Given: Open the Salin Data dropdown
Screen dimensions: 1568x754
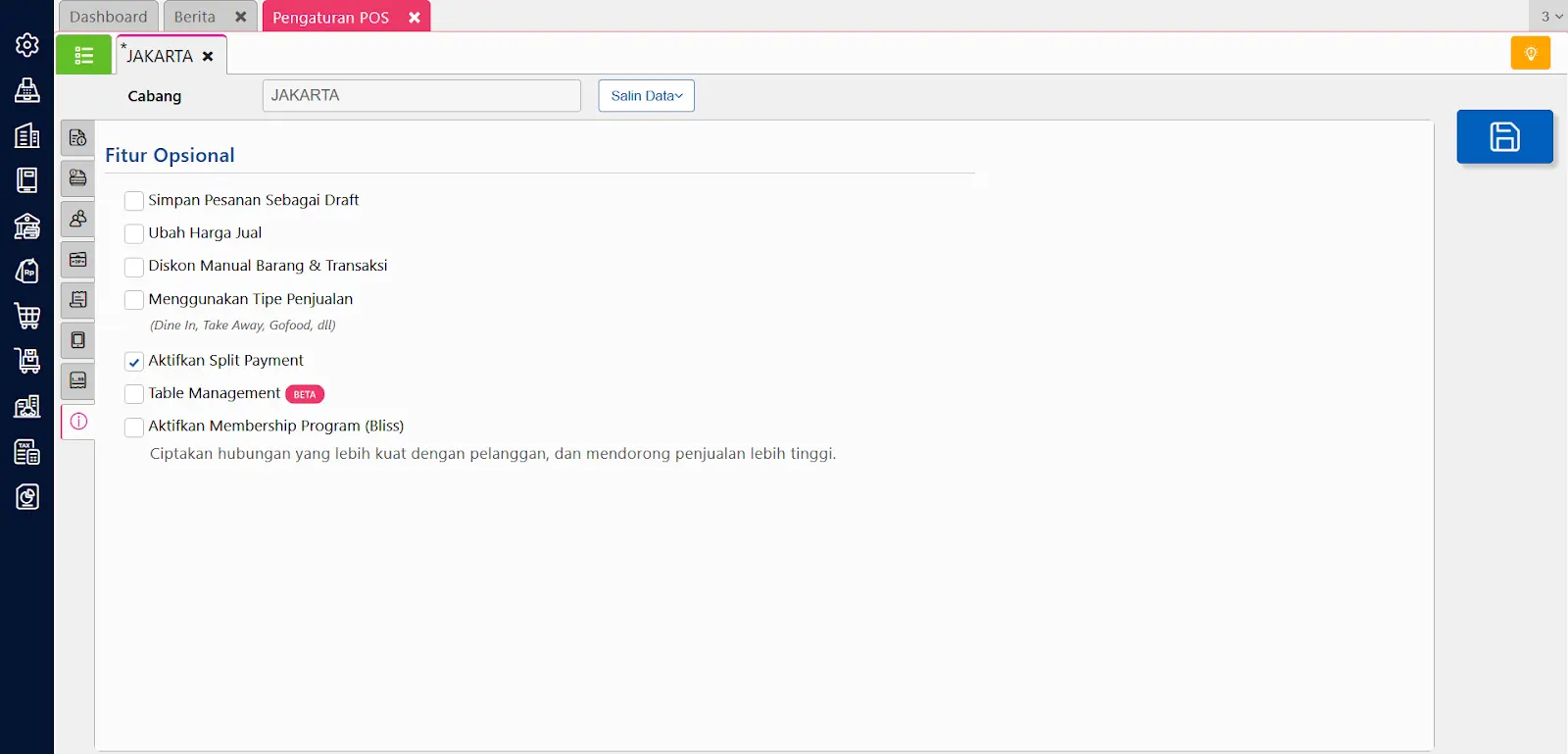Looking at the screenshot, I should tap(646, 96).
